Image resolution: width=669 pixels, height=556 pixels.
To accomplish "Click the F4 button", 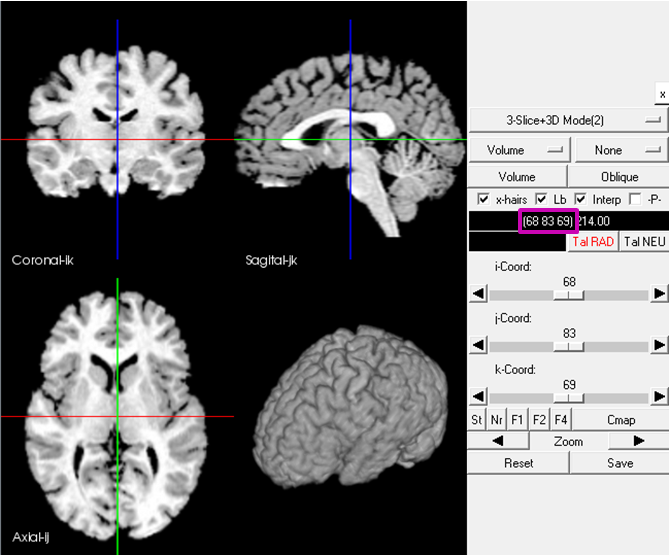I will 561,420.
